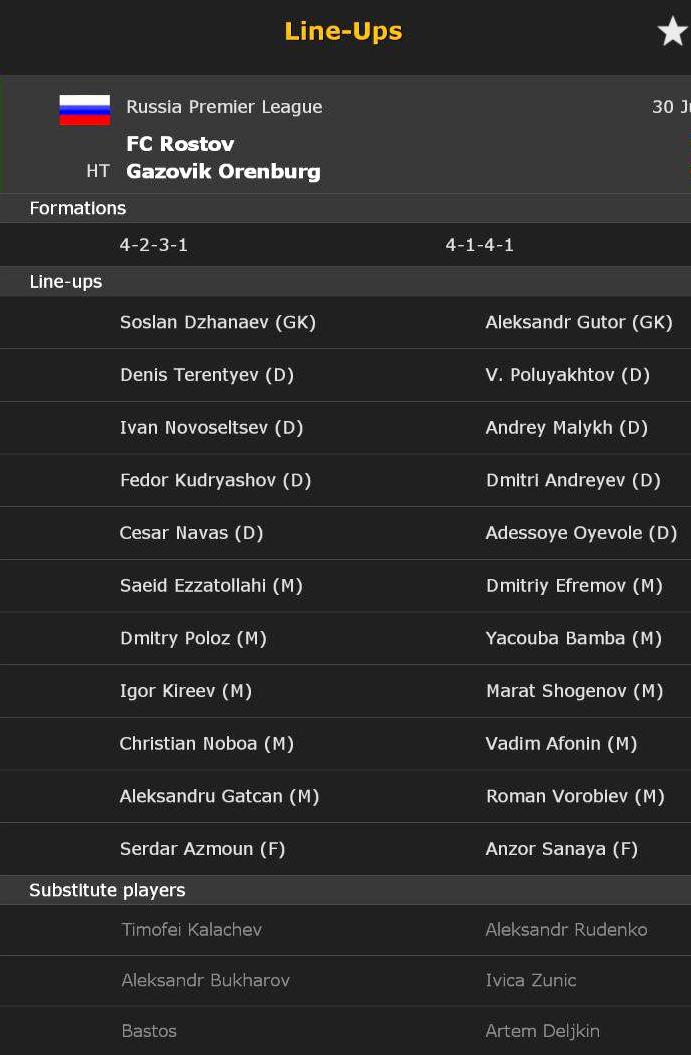This screenshot has width=691, height=1055.
Task: Choose defender Adessoye Oyevole
Action: 581,533
